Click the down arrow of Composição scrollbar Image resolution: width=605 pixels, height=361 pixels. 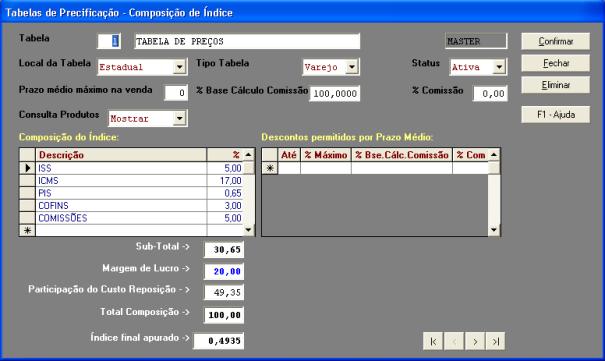click(x=248, y=230)
